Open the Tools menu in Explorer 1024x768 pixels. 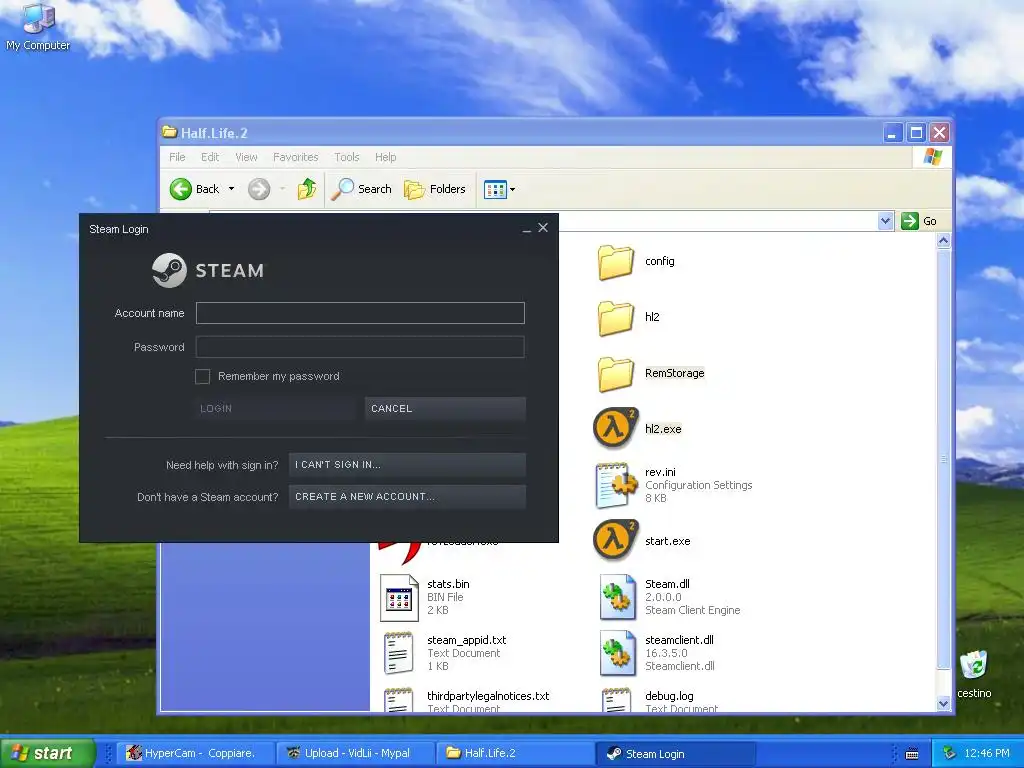coord(347,157)
